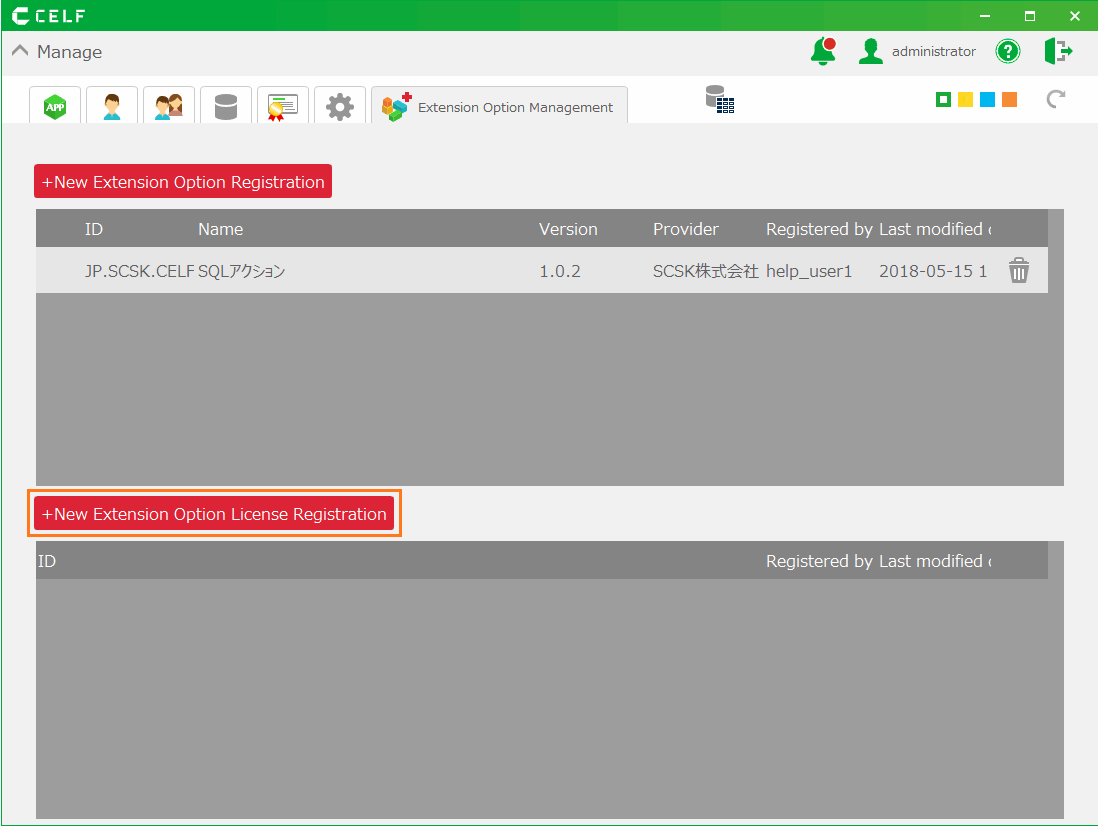Choose the yellow theme color swatch
This screenshot has width=1098, height=826.
pos(965,99)
